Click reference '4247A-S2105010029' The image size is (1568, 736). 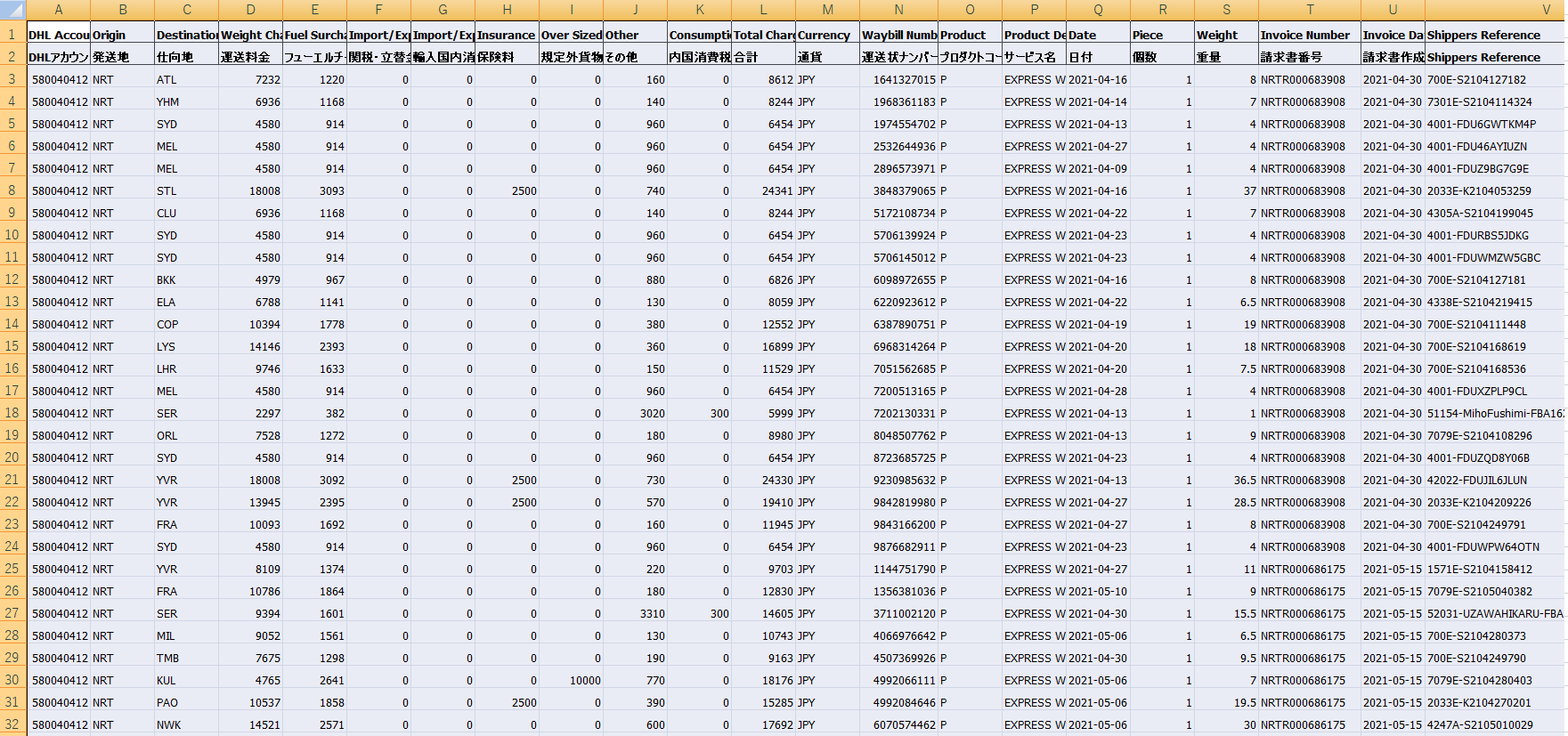click(1496, 724)
